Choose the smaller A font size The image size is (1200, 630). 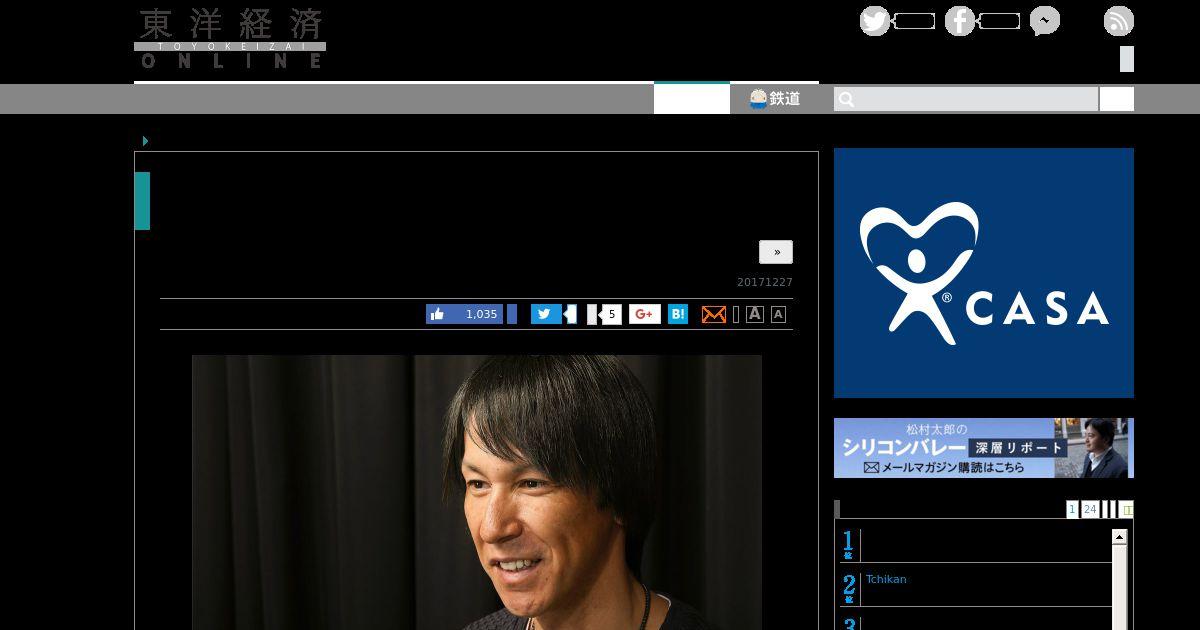778,315
